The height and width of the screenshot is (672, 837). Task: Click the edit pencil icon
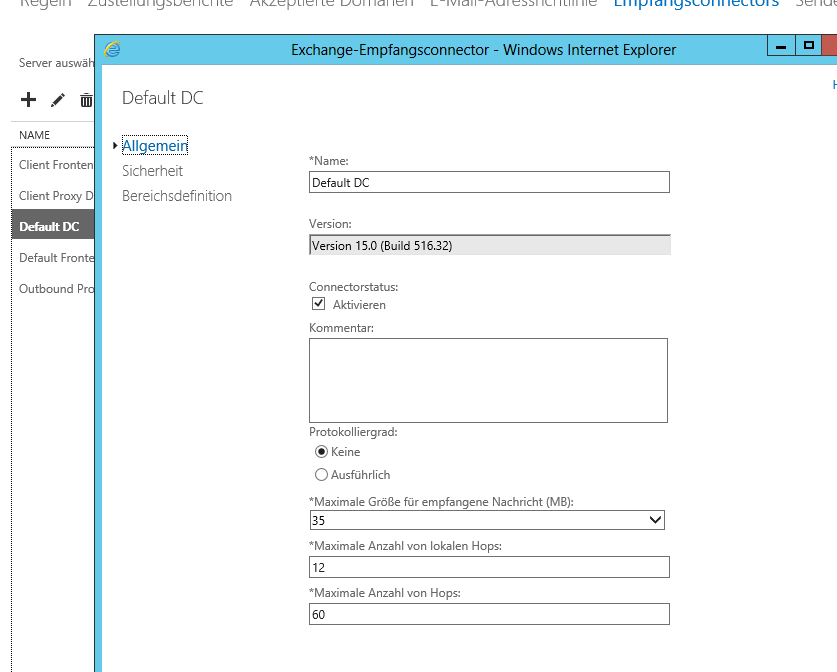(x=58, y=100)
